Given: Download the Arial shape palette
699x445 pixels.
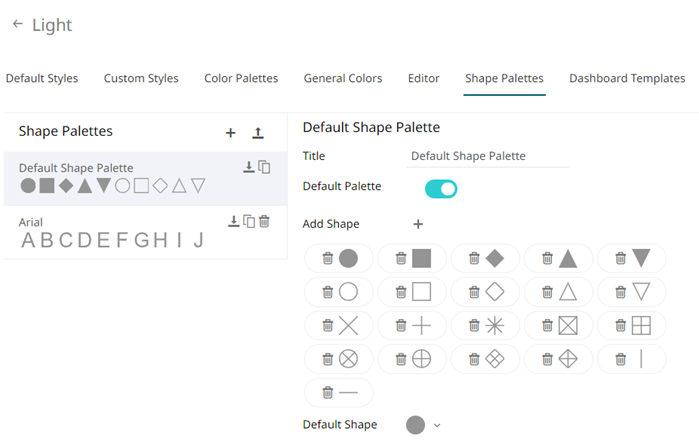Looking at the screenshot, I should [233, 221].
